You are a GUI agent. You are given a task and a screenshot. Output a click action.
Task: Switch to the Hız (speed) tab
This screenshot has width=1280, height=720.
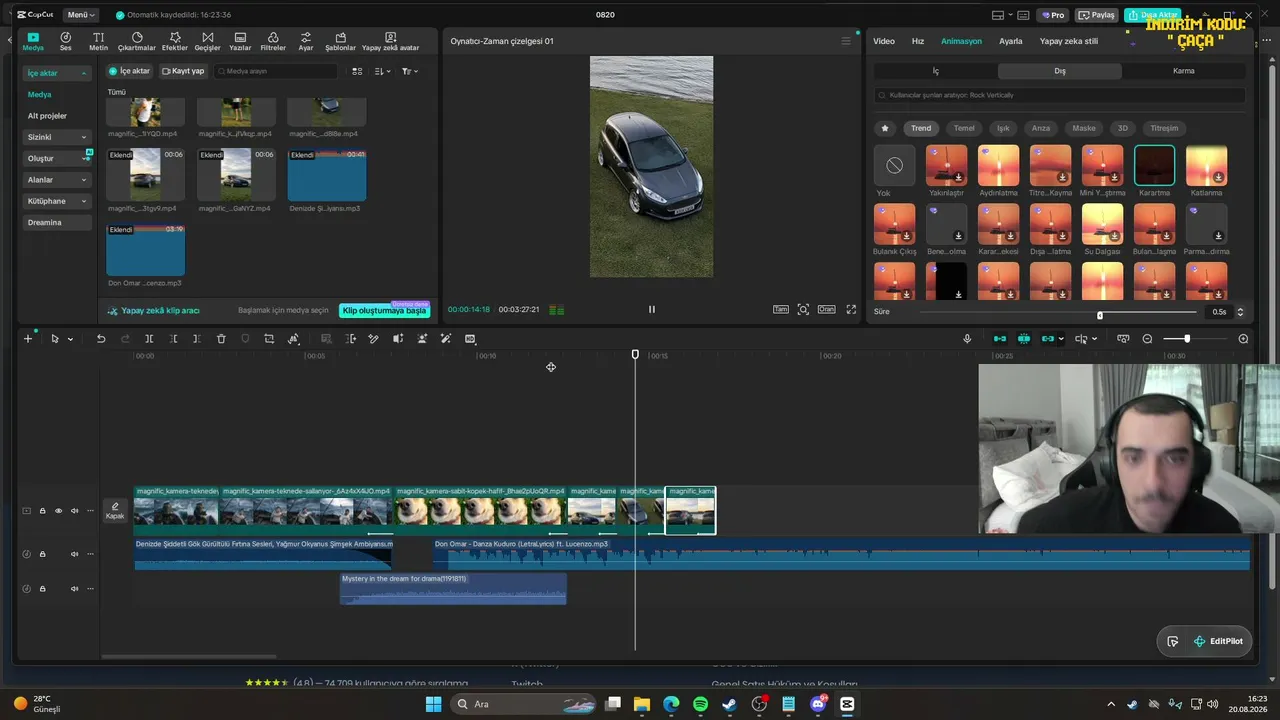(918, 41)
